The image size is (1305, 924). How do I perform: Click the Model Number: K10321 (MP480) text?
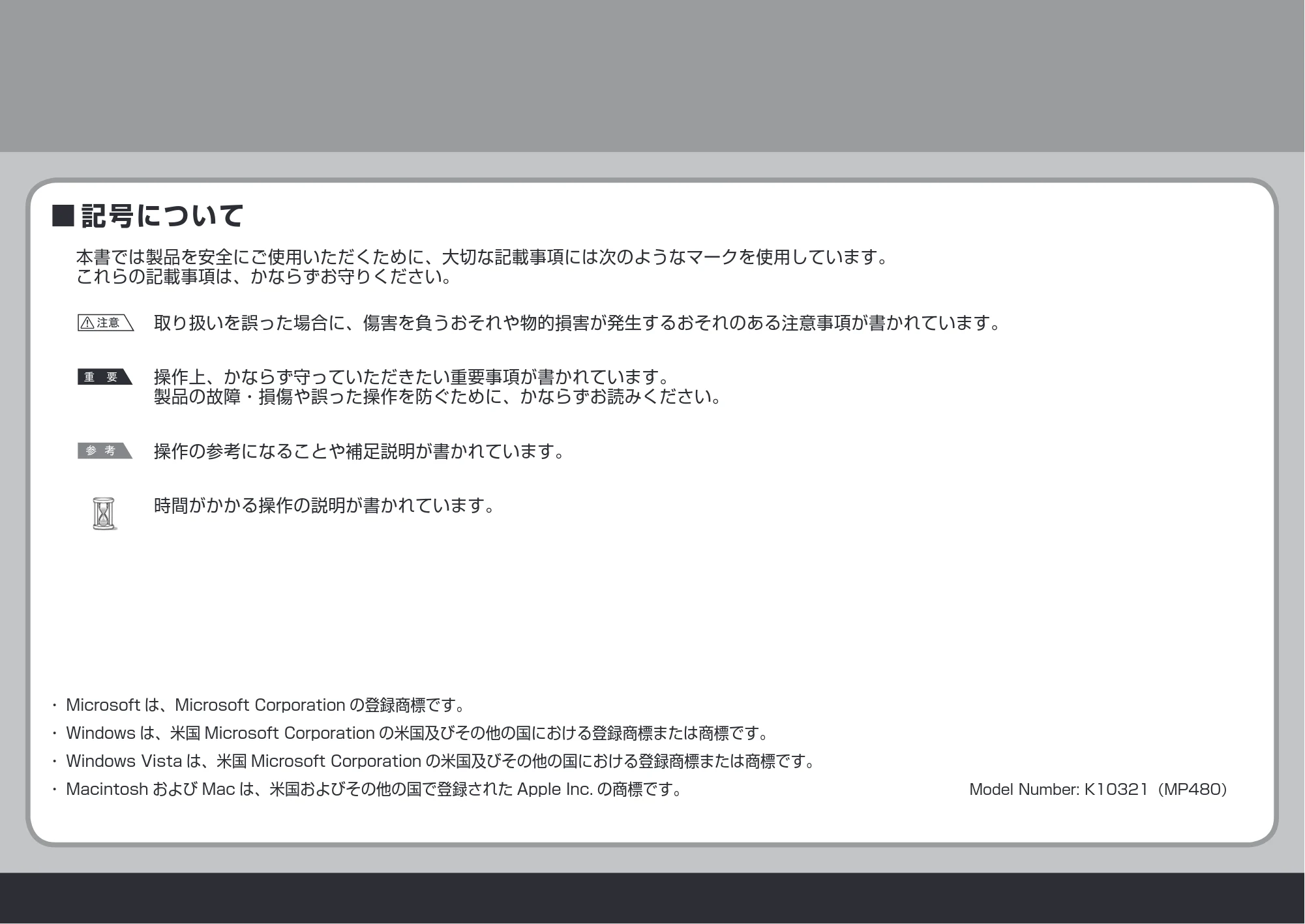click(x=1099, y=790)
